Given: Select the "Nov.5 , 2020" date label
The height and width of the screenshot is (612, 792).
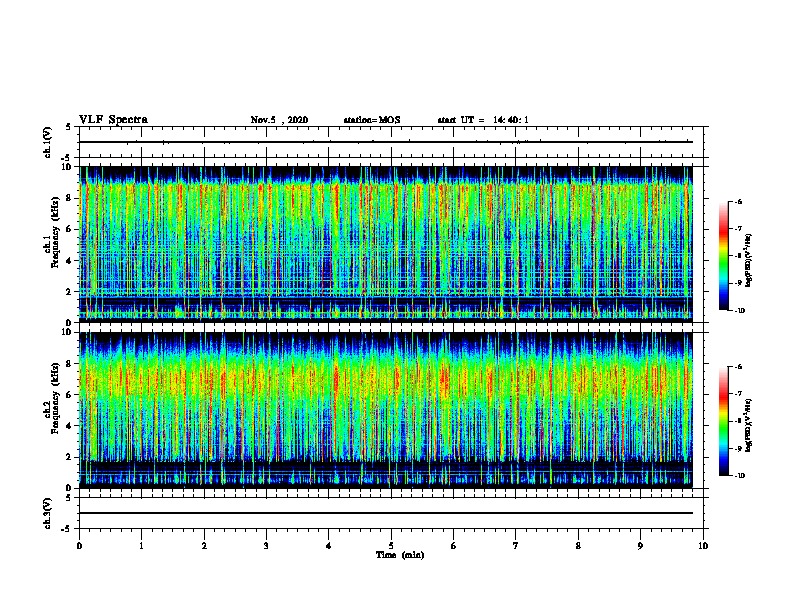Looking at the screenshot, I should click(279, 120).
